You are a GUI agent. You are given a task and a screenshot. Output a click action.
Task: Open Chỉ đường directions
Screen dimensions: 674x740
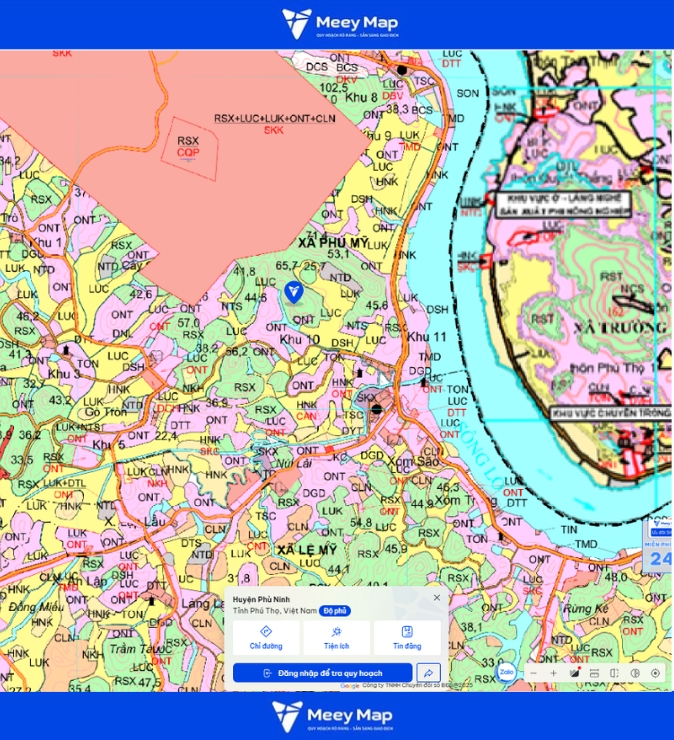[x=266, y=638]
